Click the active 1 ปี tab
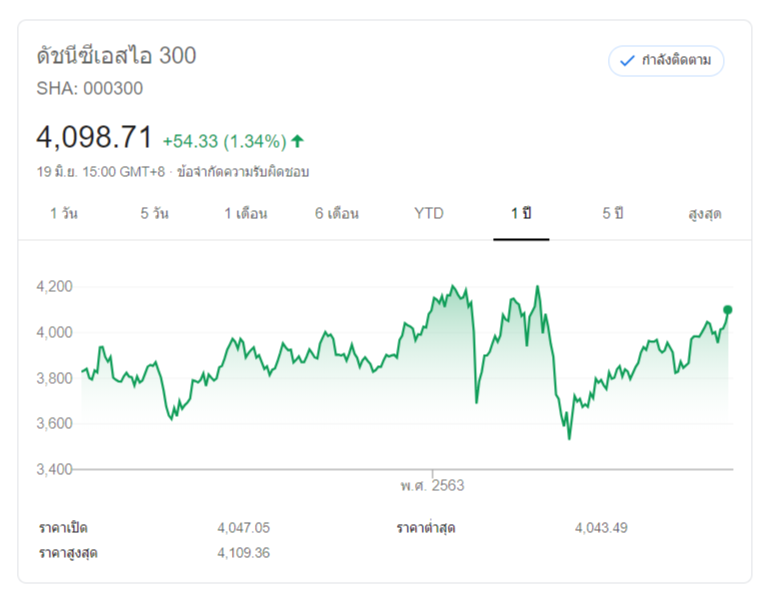The image size is (763, 599). point(521,214)
